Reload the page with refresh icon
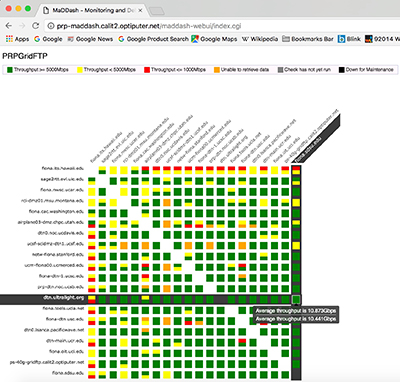Image resolution: width=400 pixels, height=382 pixels. (x=35, y=26)
